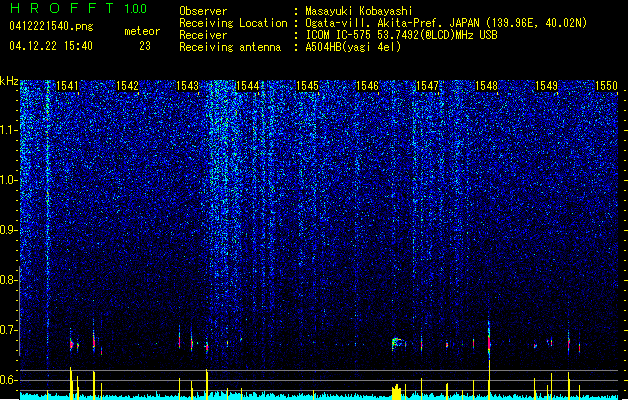Click the 1541 time marker
Screen dimensions: 629x400
point(67,86)
